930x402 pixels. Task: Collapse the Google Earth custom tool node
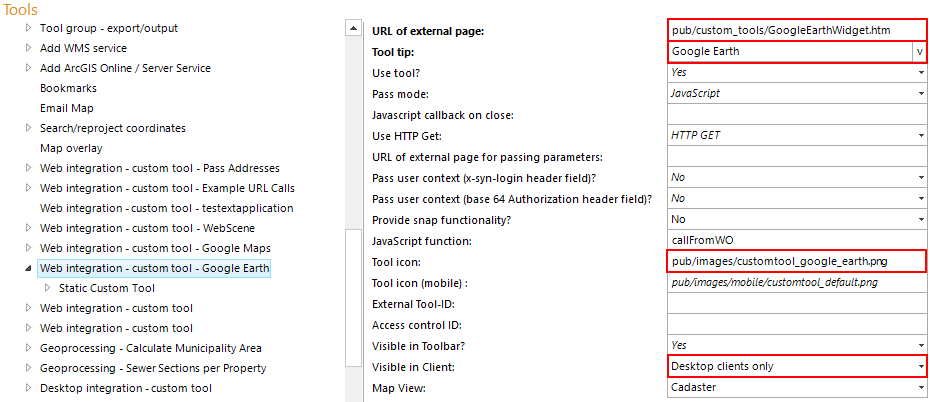click(x=28, y=268)
